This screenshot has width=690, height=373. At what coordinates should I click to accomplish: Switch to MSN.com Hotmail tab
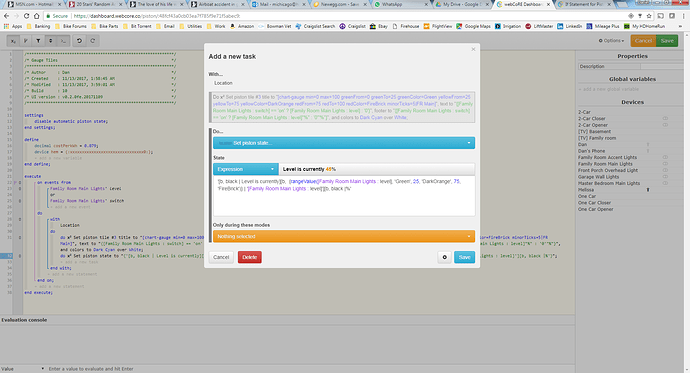point(34,4)
